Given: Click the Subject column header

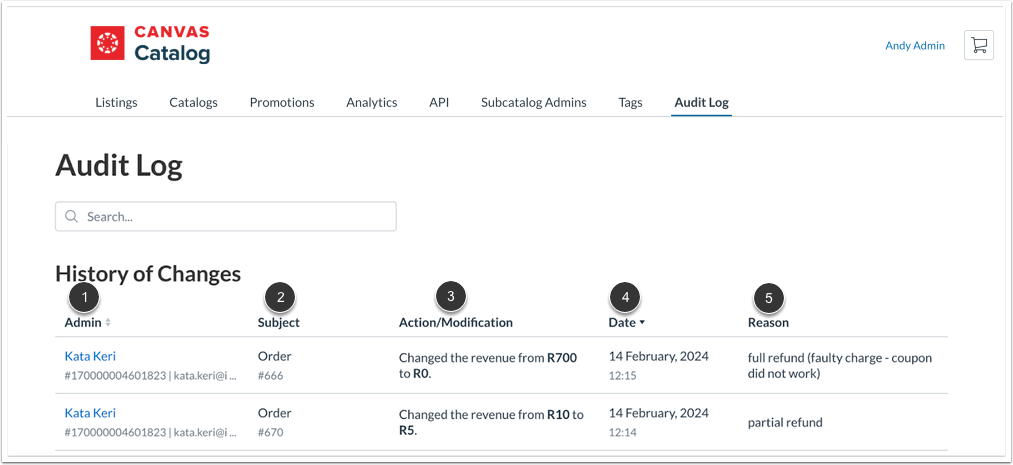Looking at the screenshot, I should [278, 322].
